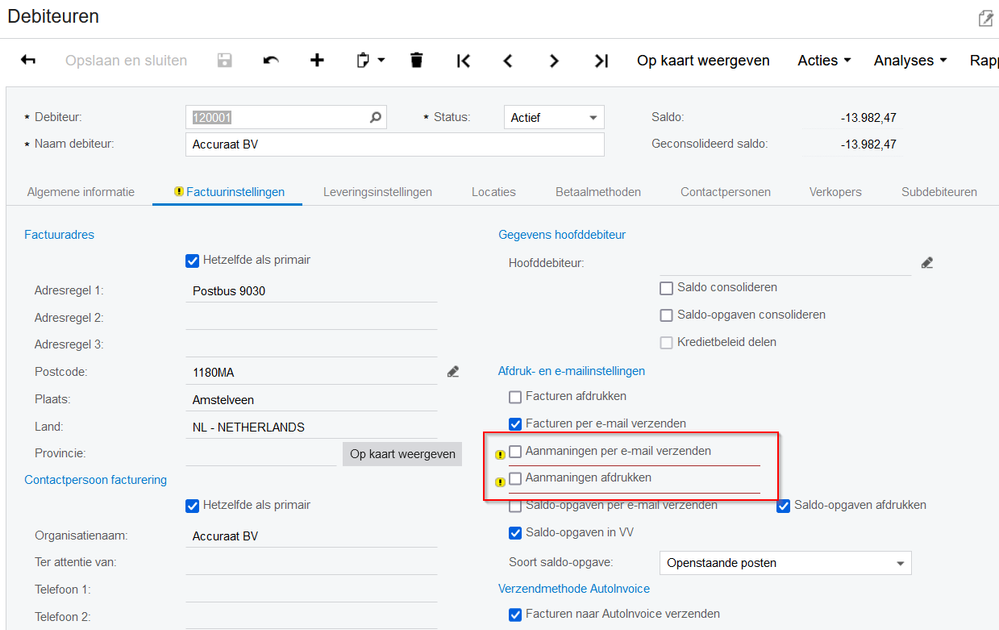
Task: Enable Facturen afdrukken
Action: pos(515,397)
